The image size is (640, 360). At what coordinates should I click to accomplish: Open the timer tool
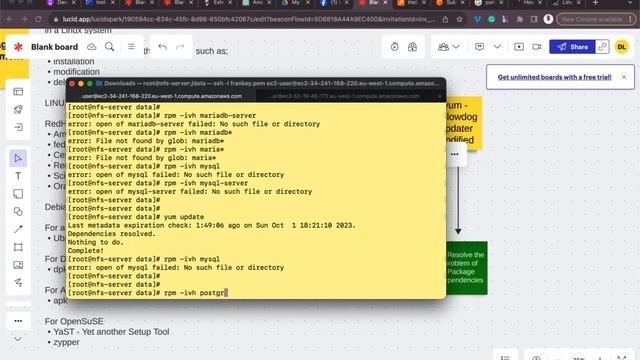(394, 47)
